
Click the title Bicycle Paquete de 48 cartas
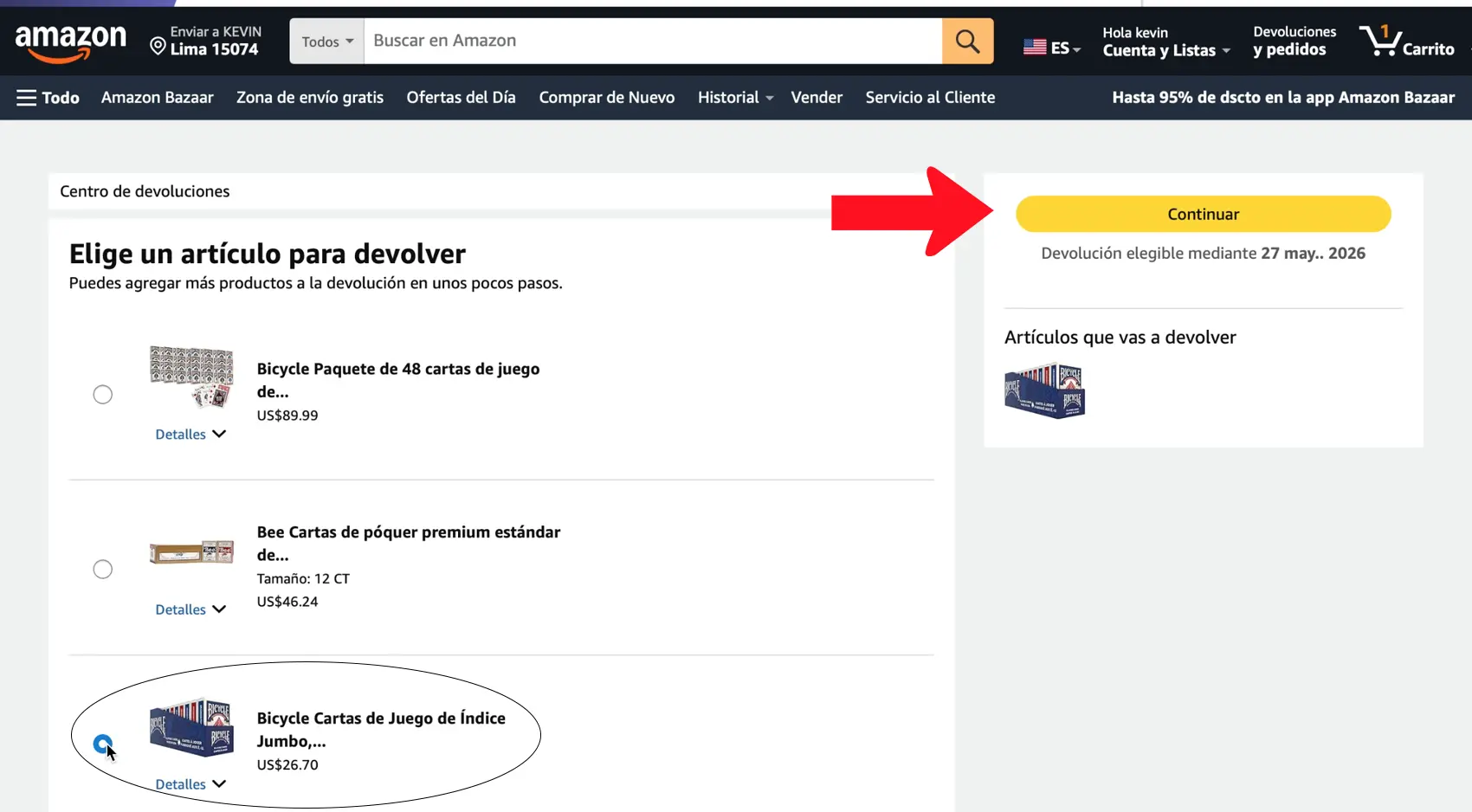pos(398,380)
